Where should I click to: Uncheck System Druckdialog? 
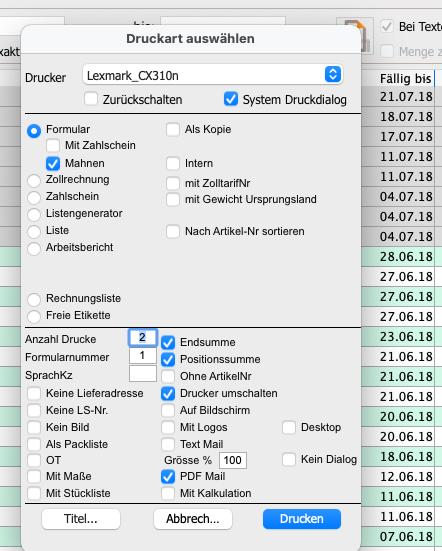[x=231, y=99]
